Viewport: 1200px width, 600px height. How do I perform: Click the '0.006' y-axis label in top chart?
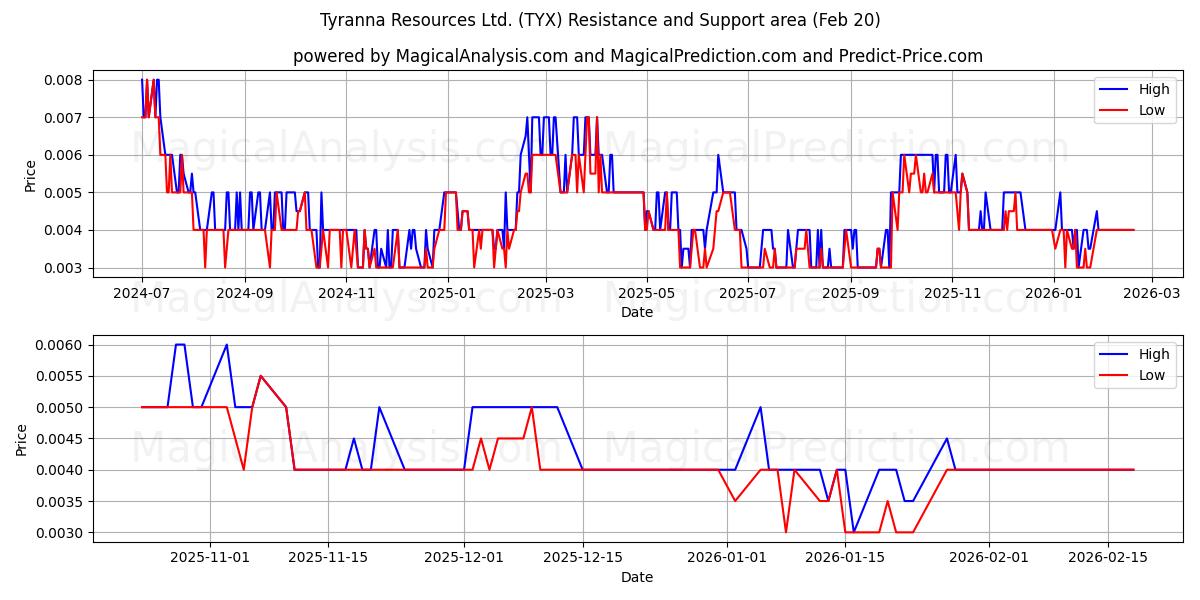(65, 155)
